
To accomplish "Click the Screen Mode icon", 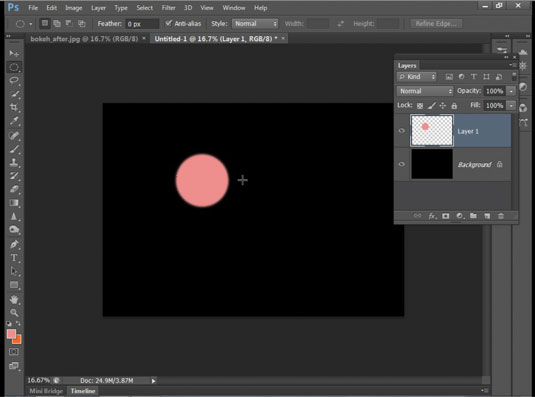I will point(14,366).
